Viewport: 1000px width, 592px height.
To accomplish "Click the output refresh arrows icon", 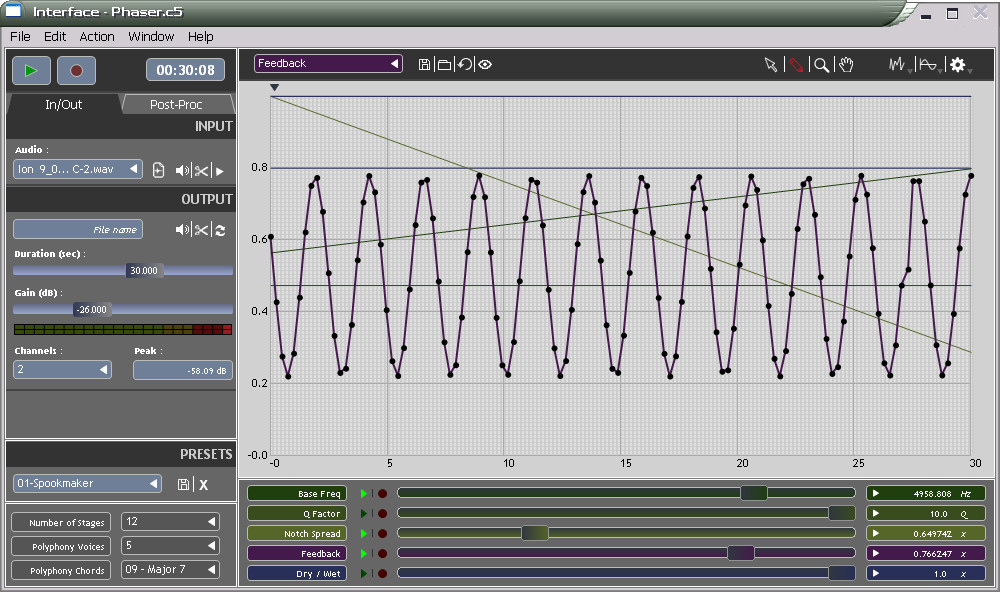I will point(221,230).
